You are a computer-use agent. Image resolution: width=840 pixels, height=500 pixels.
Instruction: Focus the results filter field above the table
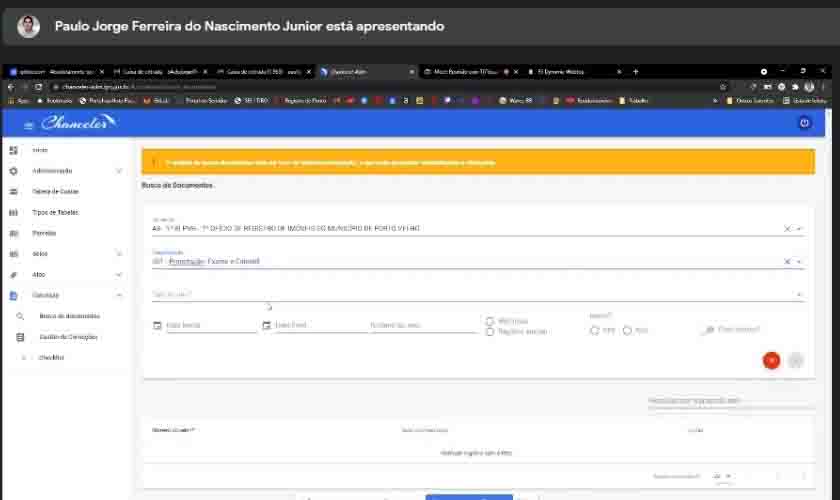[731, 401]
